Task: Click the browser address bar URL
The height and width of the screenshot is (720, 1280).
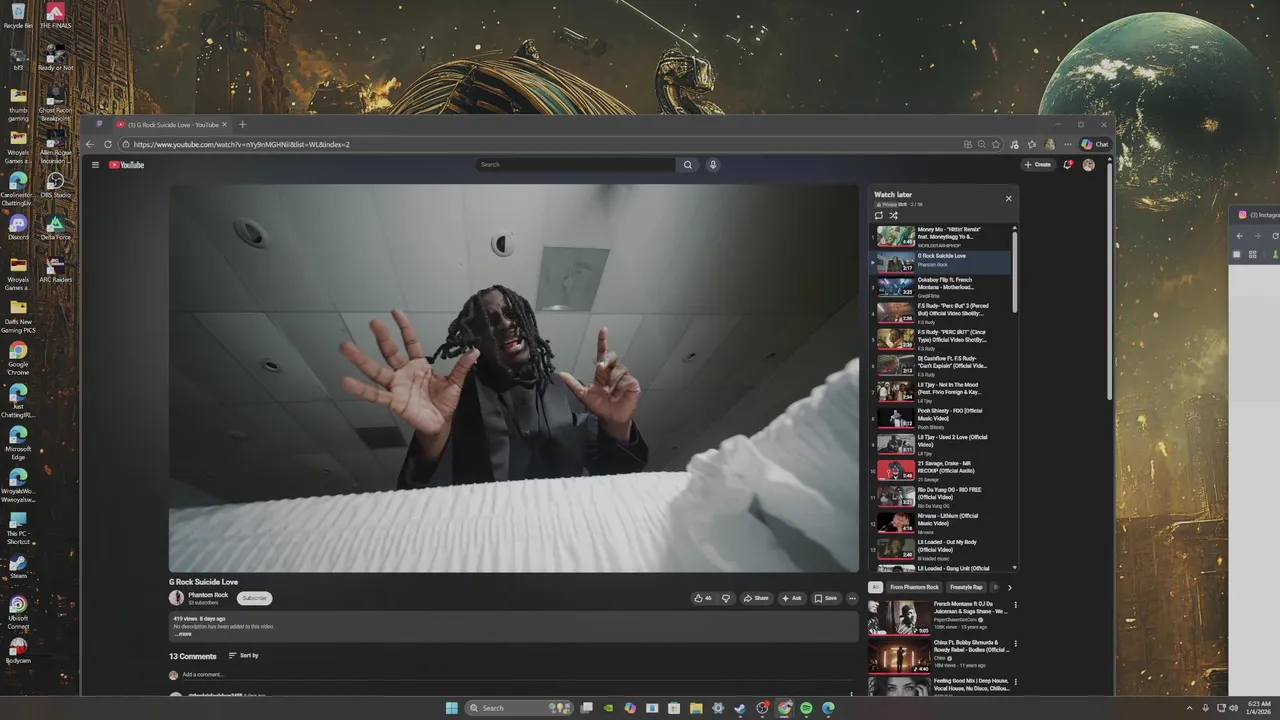Action: click(241, 144)
